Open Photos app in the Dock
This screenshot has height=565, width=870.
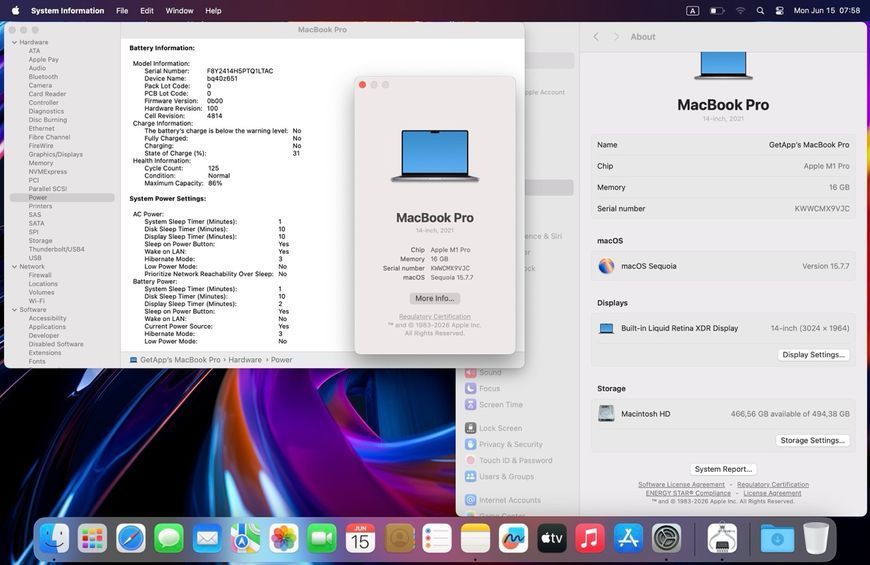(284, 538)
